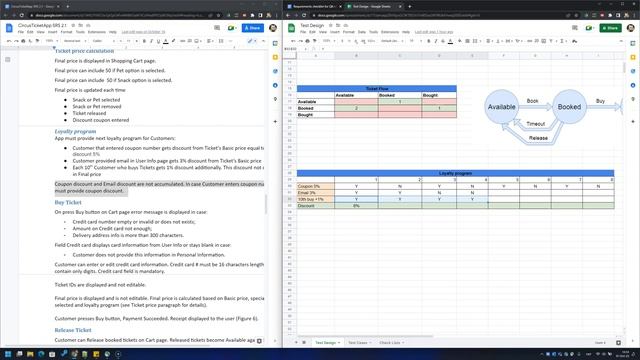
Task: Open Format menu in Google Docs
Action: [x=66, y=32]
